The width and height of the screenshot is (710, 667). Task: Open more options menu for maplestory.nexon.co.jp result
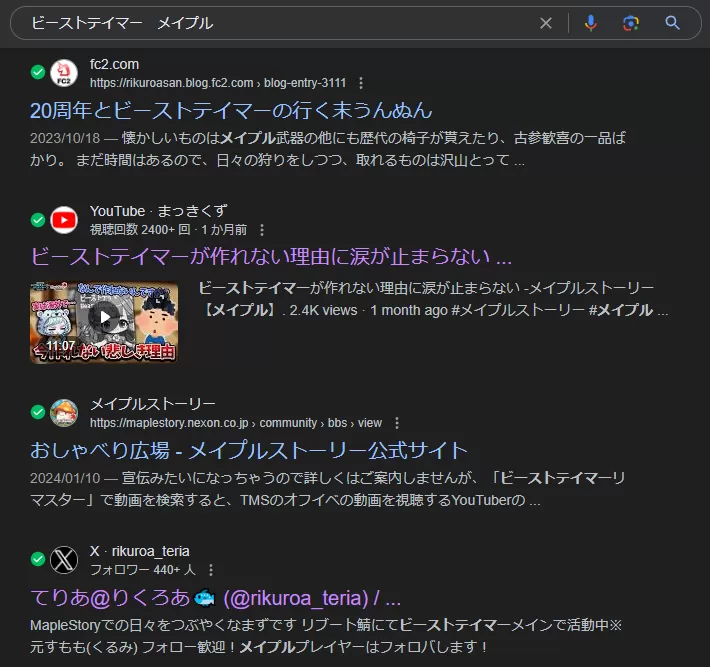397,423
